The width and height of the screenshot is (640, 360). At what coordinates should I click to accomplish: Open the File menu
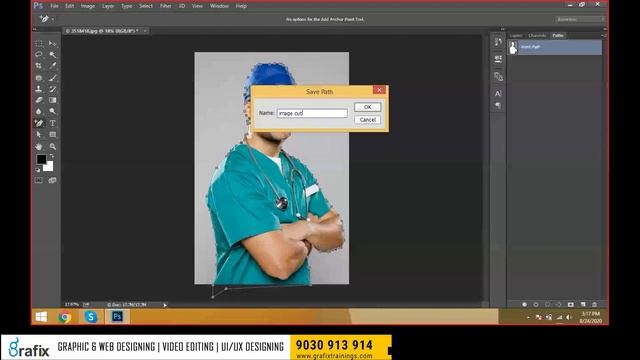pyautogui.click(x=54, y=6)
